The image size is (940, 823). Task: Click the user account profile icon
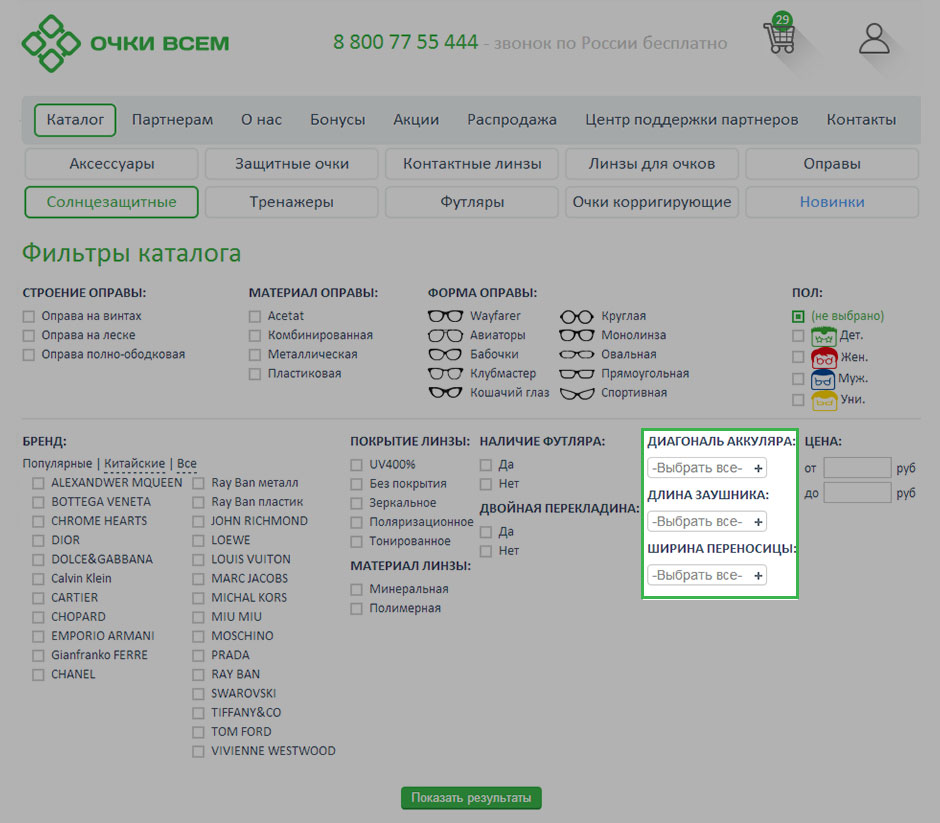pyautogui.click(x=874, y=39)
